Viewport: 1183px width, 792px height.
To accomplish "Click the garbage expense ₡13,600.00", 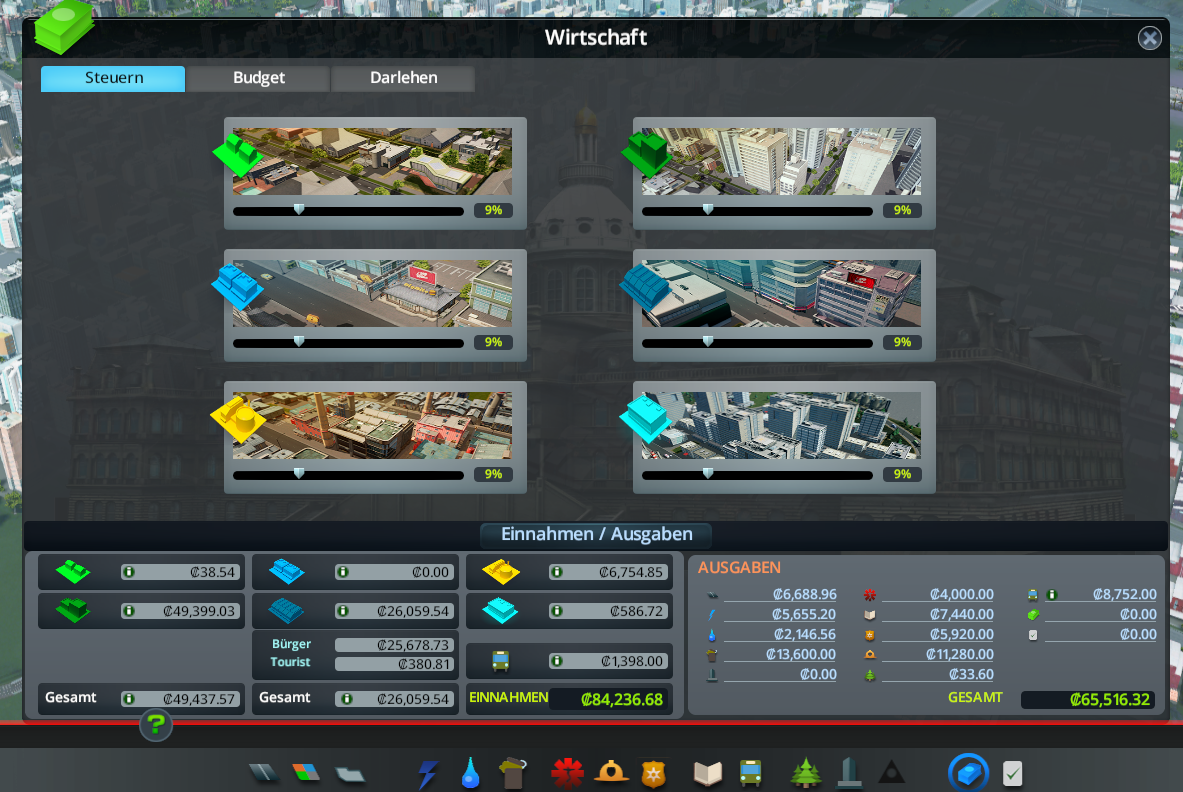I will (x=800, y=655).
